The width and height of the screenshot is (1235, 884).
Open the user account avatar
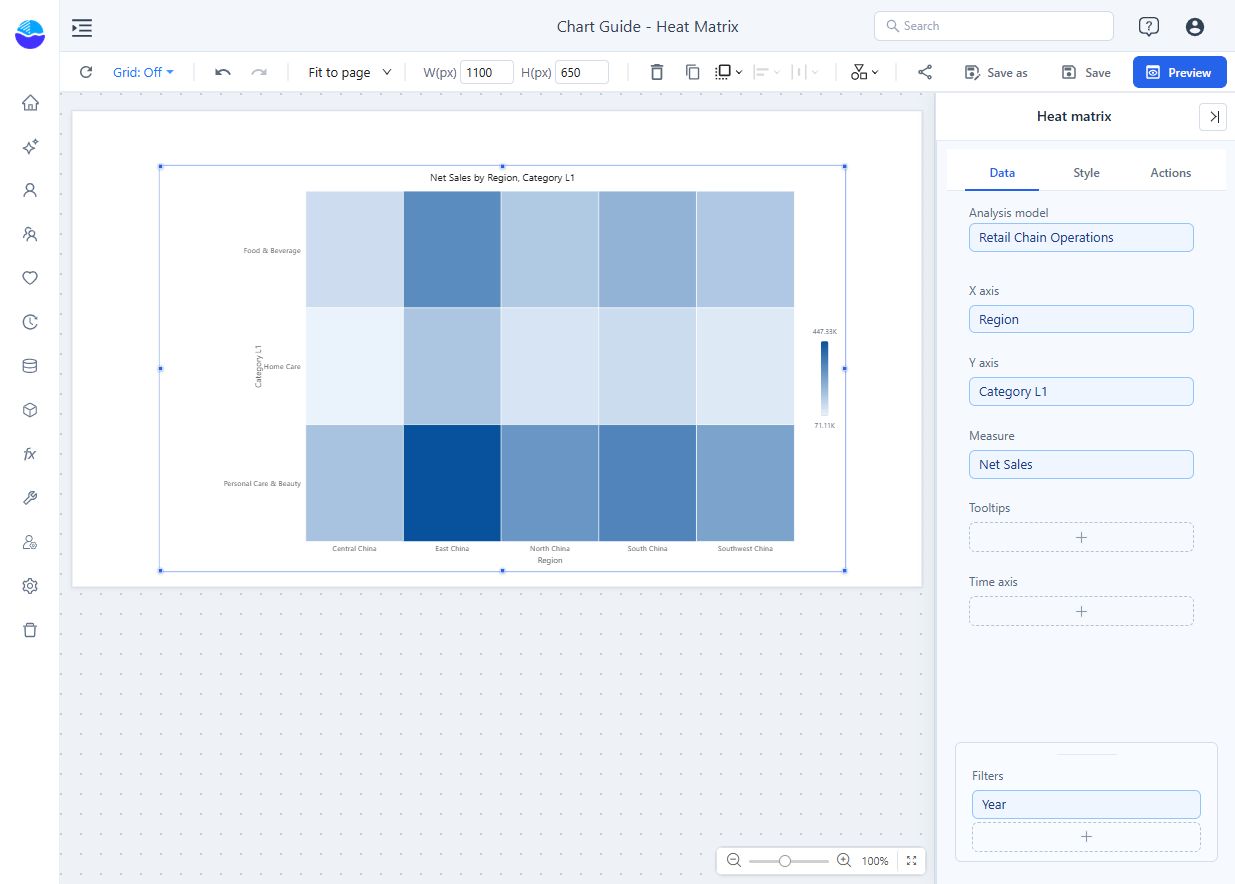[x=1194, y=27]
